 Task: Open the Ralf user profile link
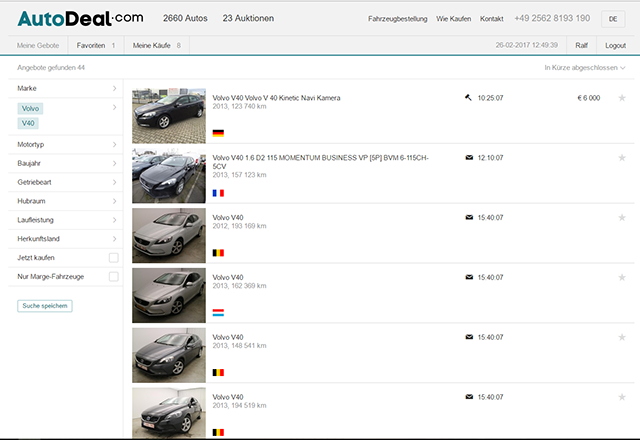582,45
